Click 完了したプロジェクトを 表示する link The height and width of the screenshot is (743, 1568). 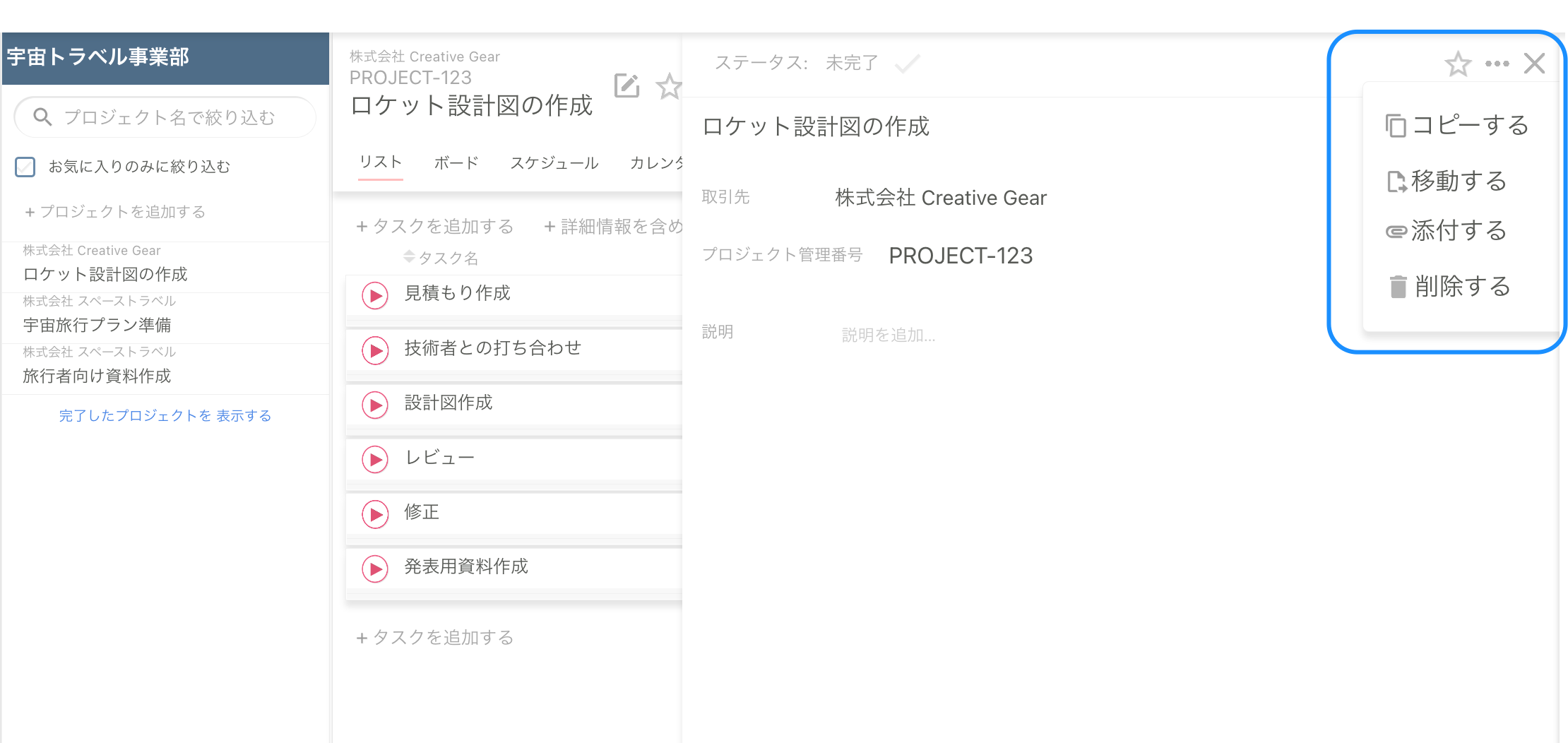click(x=165, y=416)
